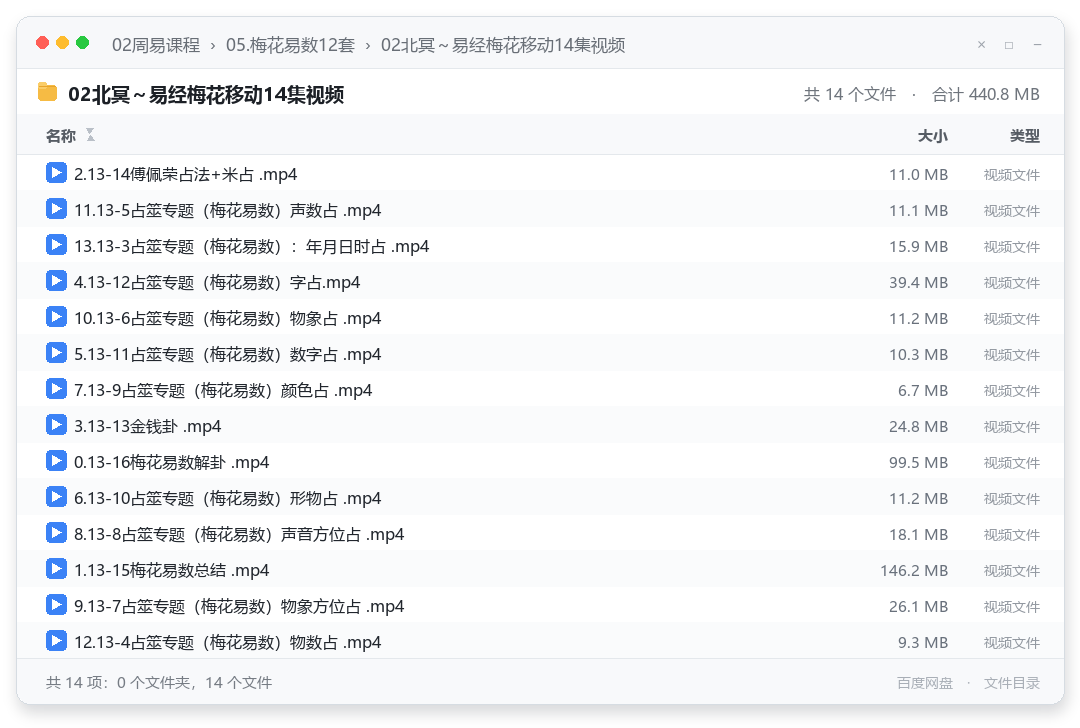Image resolution: width=1080 pixels, height=728 pixels.
Task: Sort by the 大小 column header
Action: (x=933, y=136)
